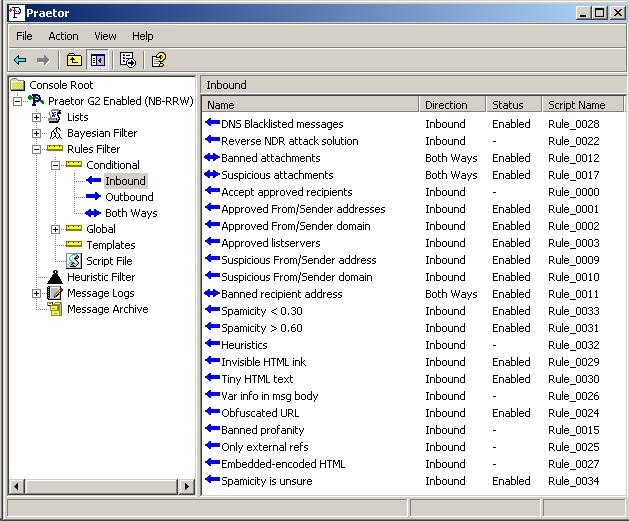The height and width of the screenshot is (521, 629).
Task: Open the View menu
Action: 105,36
